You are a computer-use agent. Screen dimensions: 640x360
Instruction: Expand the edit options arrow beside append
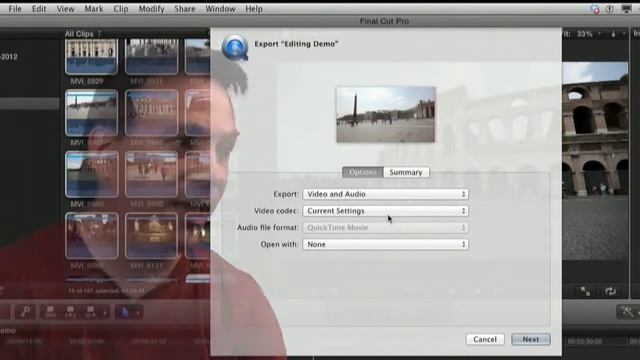105,313
